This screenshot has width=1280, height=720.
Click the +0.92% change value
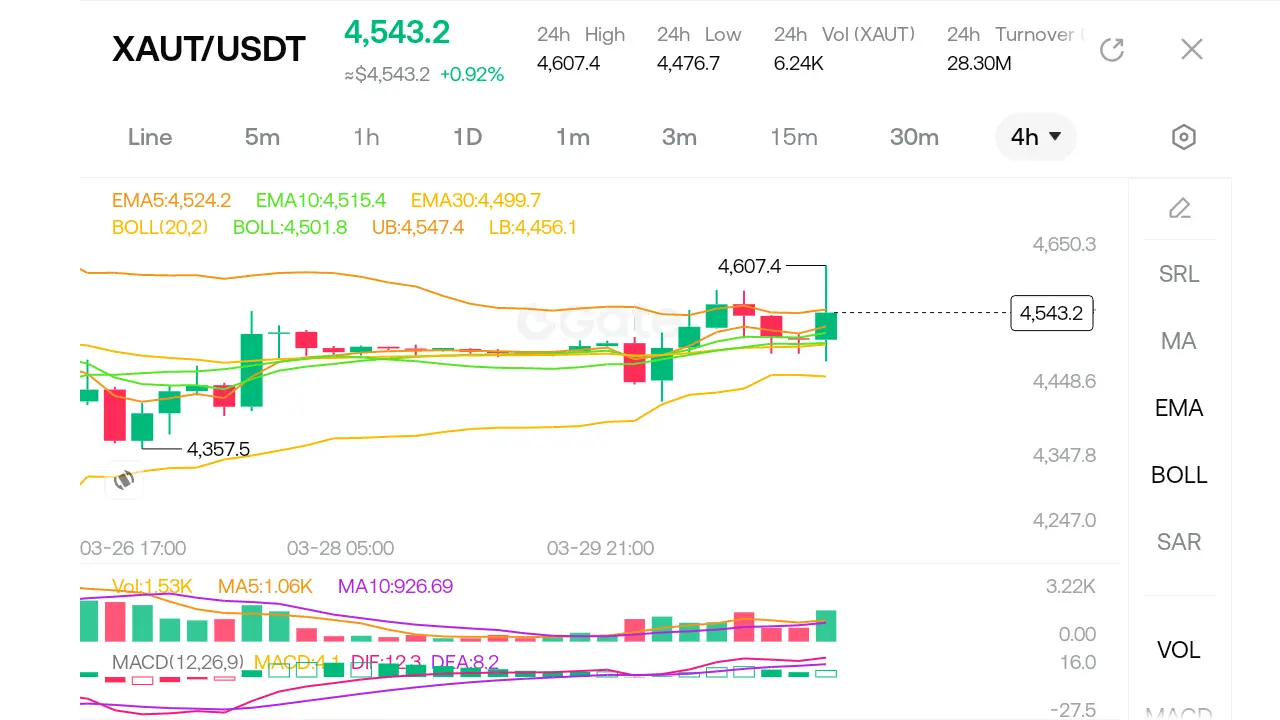pyautogui.click(x=472, y=75)
